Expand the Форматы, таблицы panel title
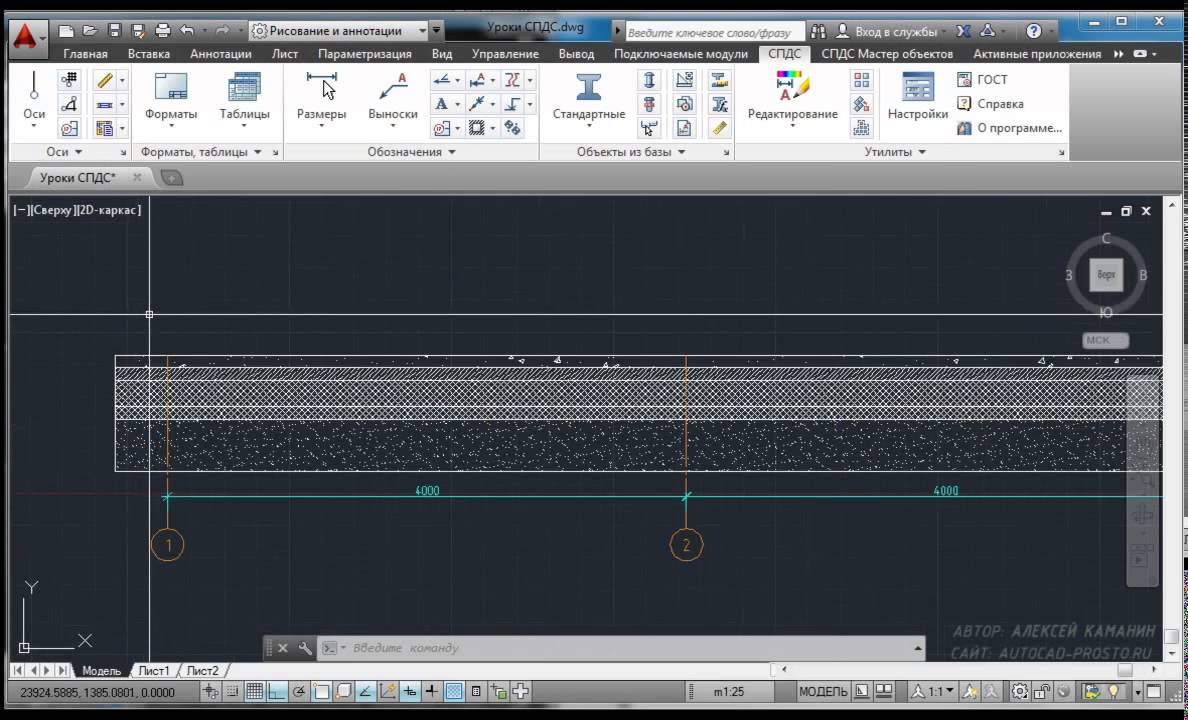The width and height of the screenshot is (1188, 720). (201, 152)
